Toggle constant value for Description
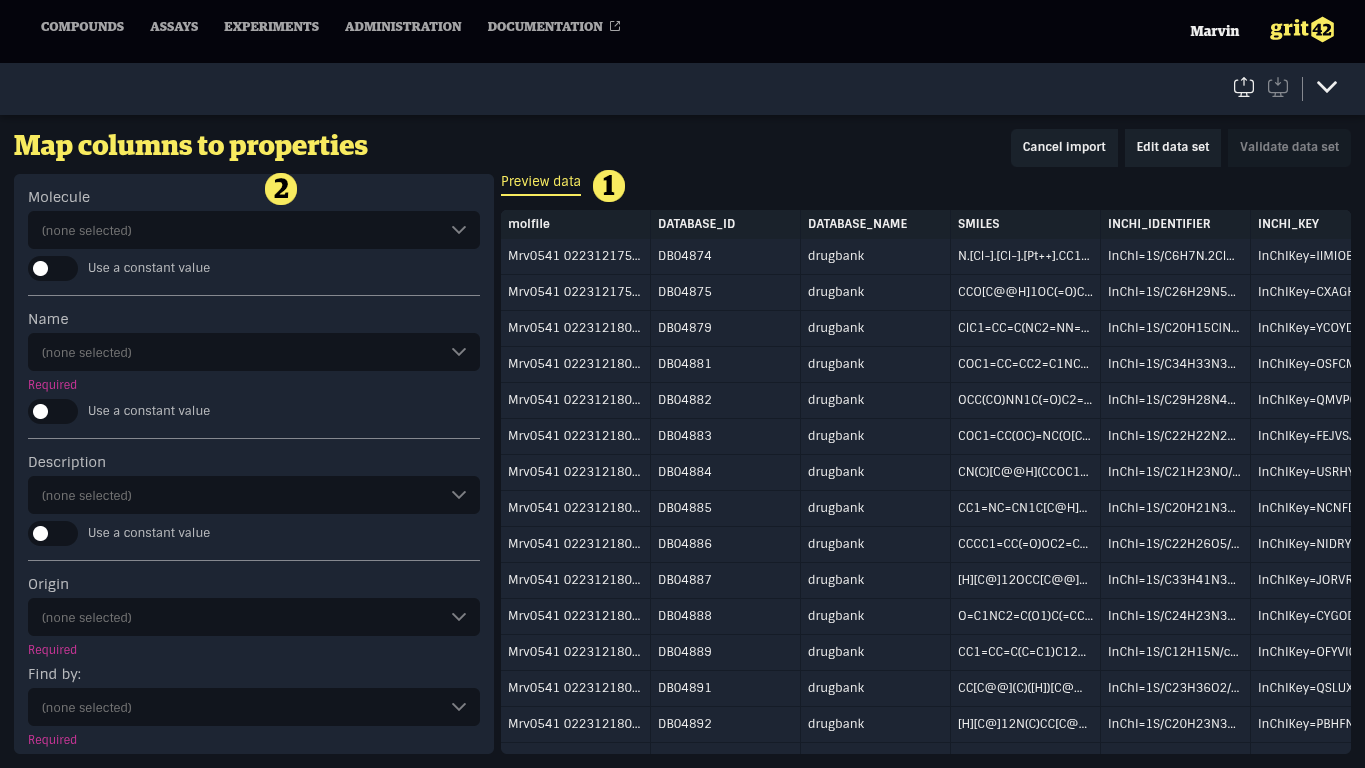 pyautogui.click(x=53, y=533)
